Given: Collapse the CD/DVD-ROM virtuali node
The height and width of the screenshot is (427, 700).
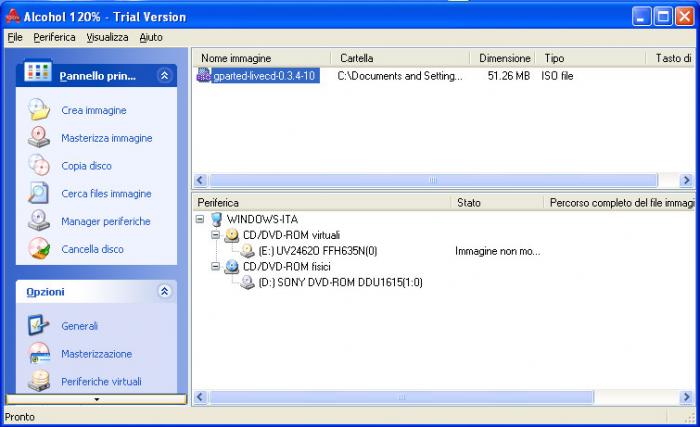Looking at the screenshot, I should point(216,234).
